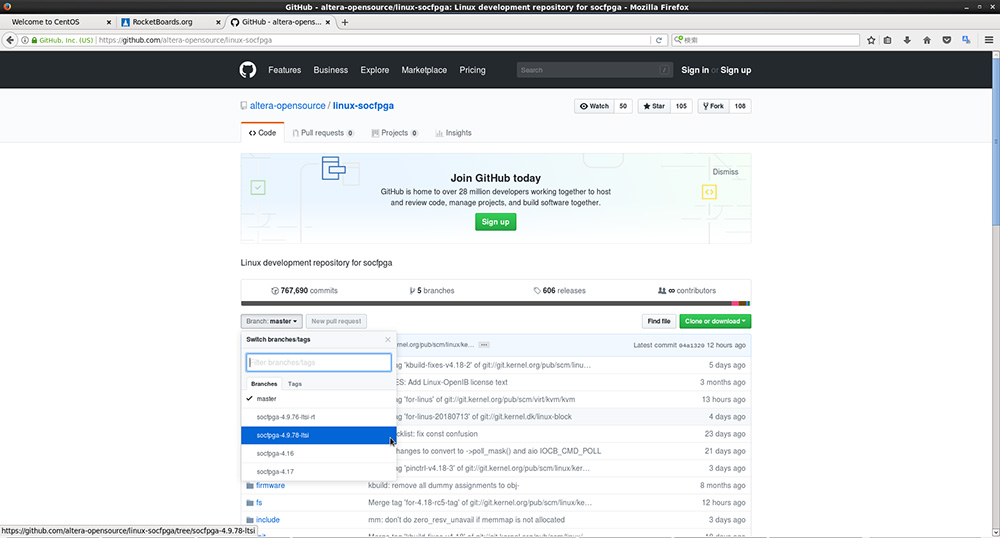The image size is (1000, 538).
Task: Expand commit message ellipsis button
Action: pos(484,345)
